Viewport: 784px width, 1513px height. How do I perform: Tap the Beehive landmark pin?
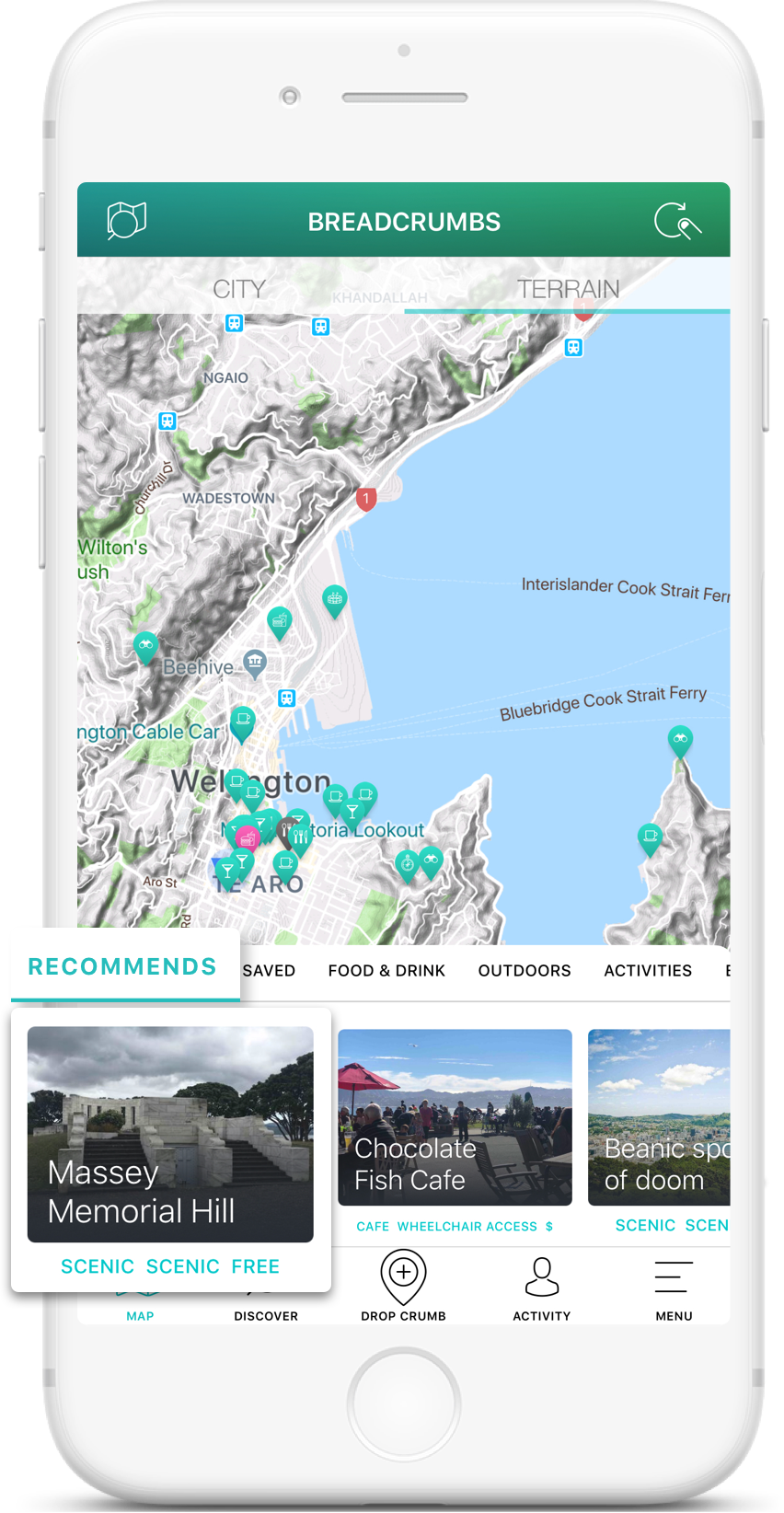point(255,663)
